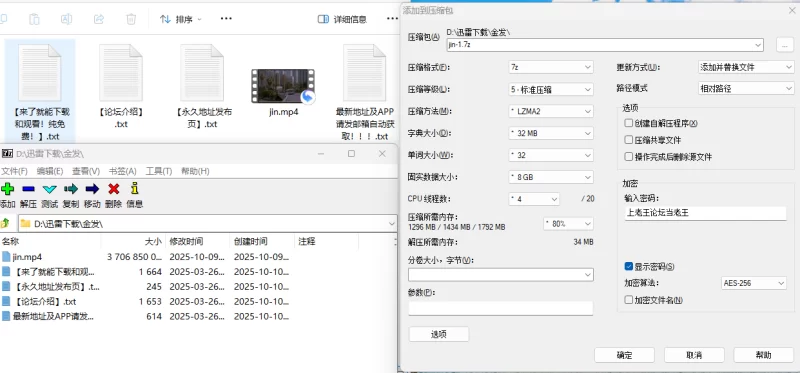Open the Help (帮助) menu in 7-Zip

click(x=195, y=171)
